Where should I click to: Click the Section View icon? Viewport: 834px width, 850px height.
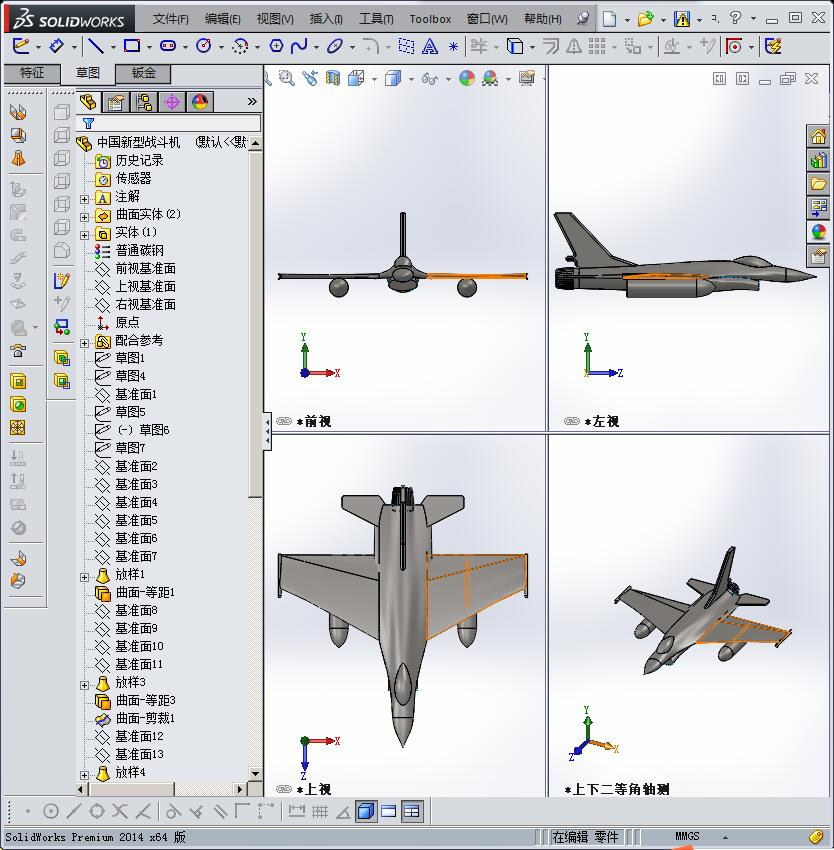(x=333, y=79)
